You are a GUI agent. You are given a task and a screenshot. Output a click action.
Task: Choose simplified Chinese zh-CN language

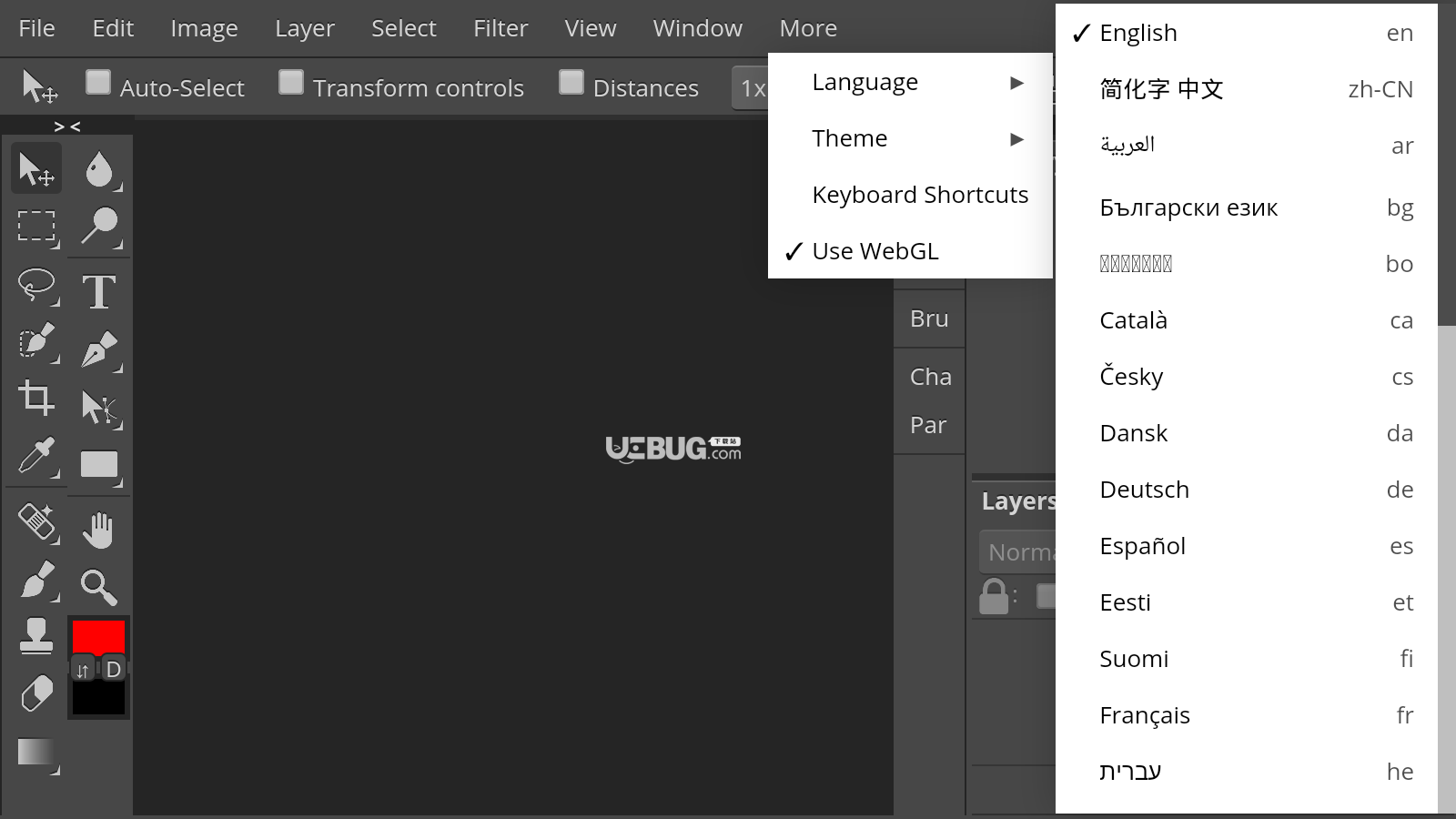click(1247, 89)
